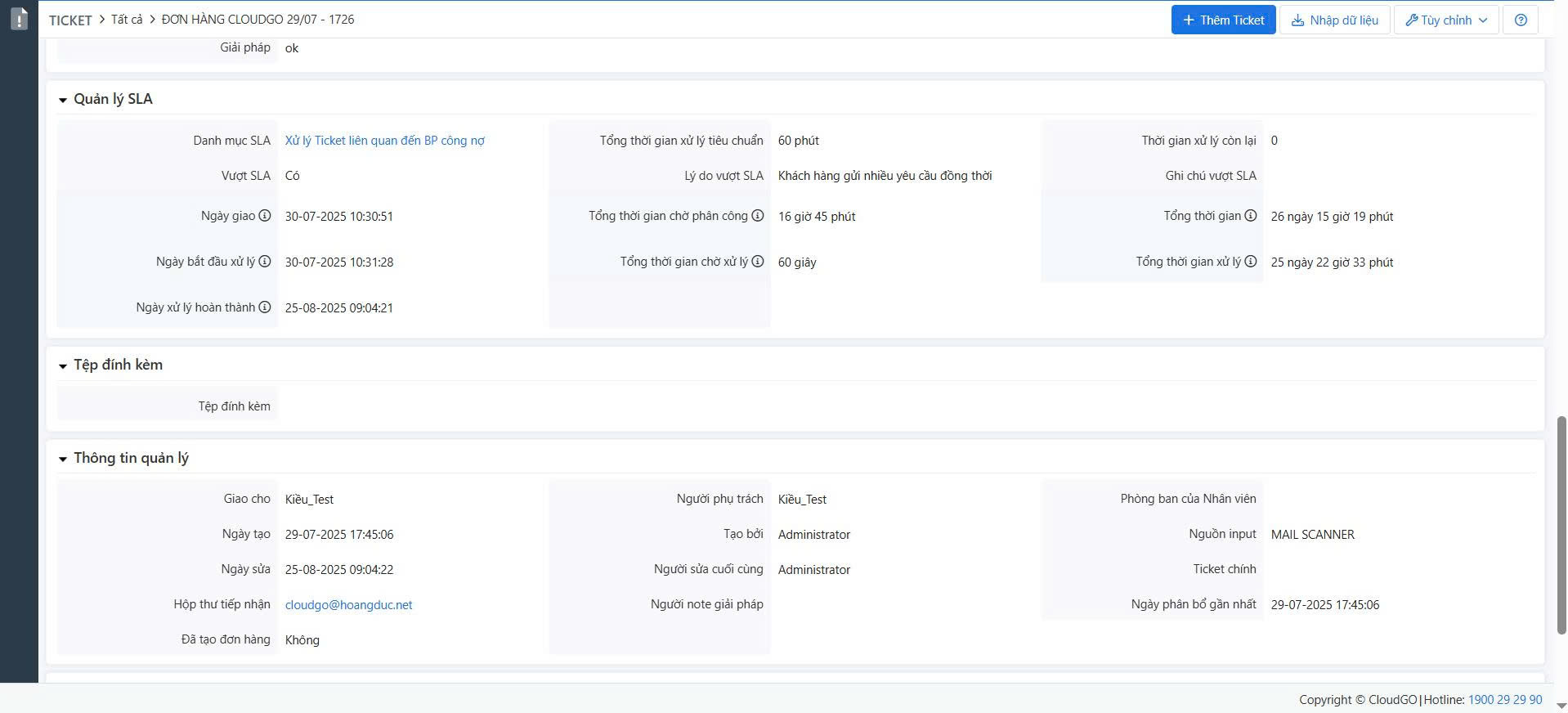Click the vertical scrollbar thumb

pos(1561,523)
